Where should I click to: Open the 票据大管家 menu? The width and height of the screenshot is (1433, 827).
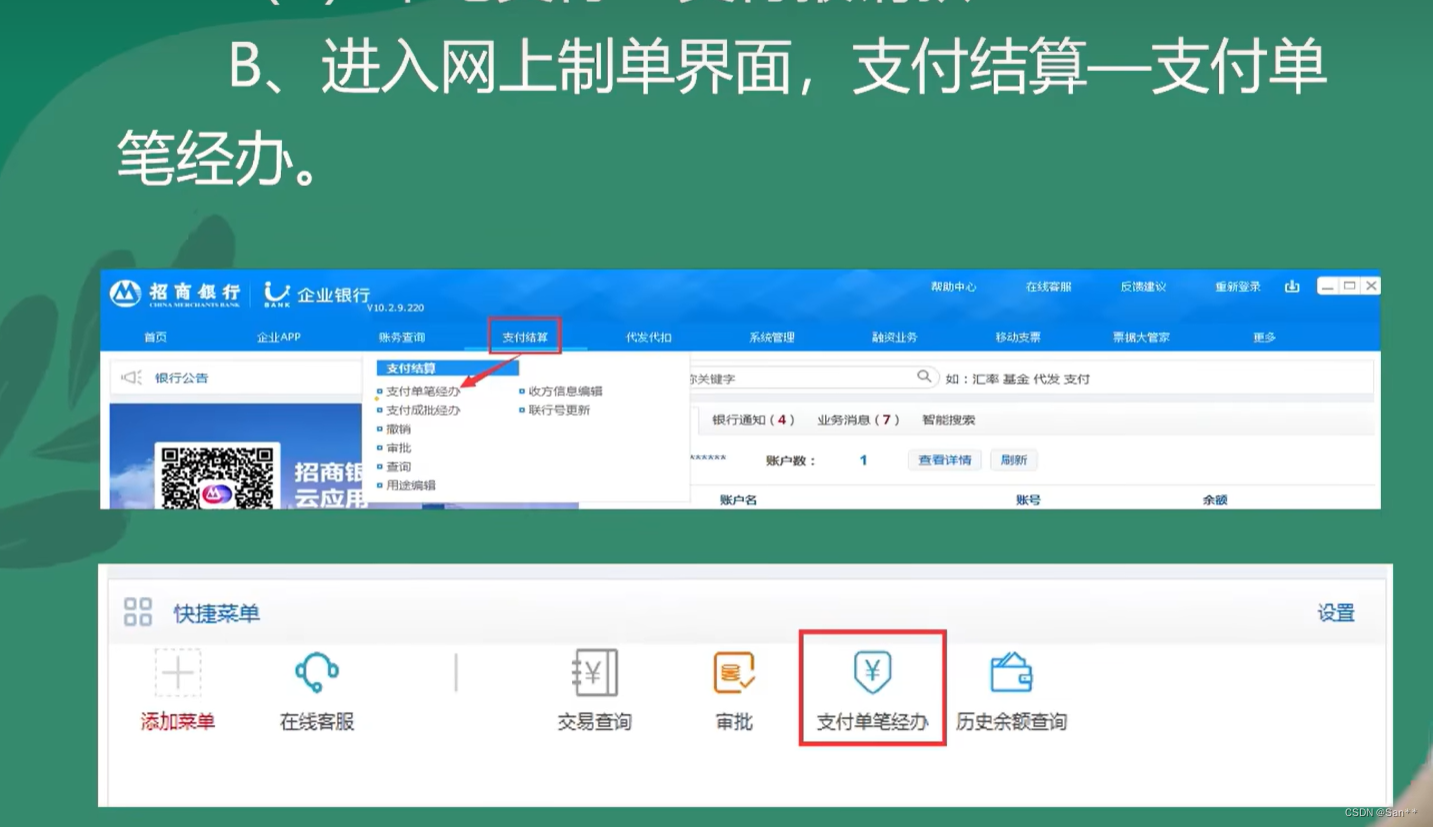[1141, 337]
